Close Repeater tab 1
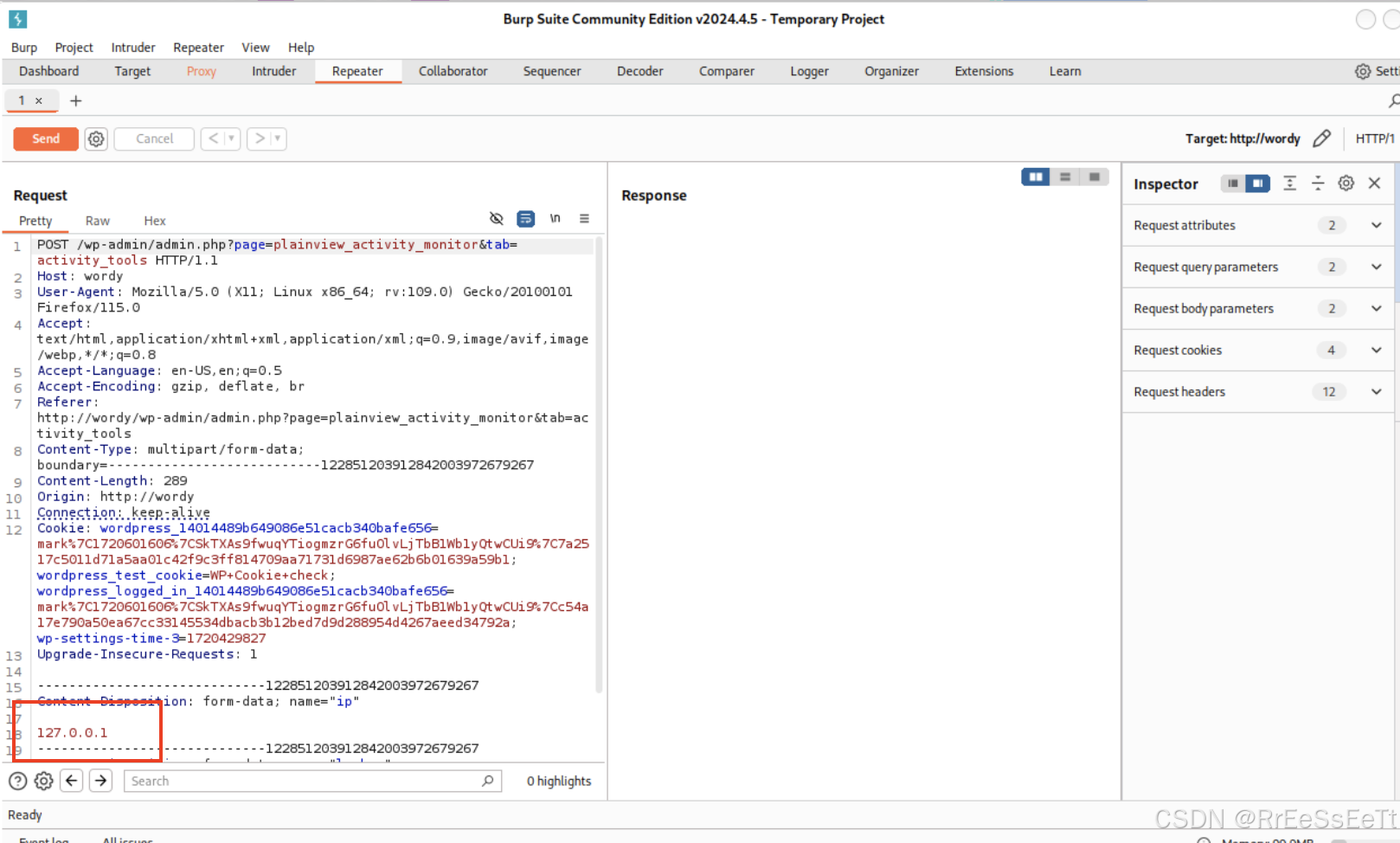This screenshot has height=843, width=1400. tap(38, 100)
